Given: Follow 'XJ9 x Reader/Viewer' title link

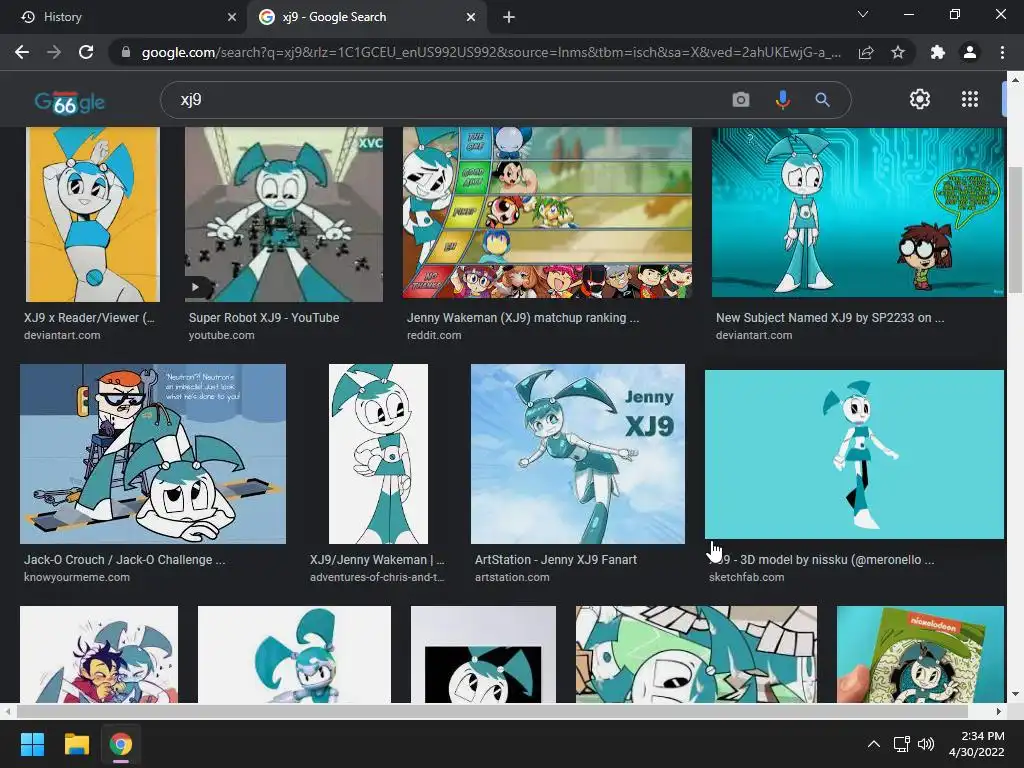Looking at the screenshot, I should [x=89, y=318].
